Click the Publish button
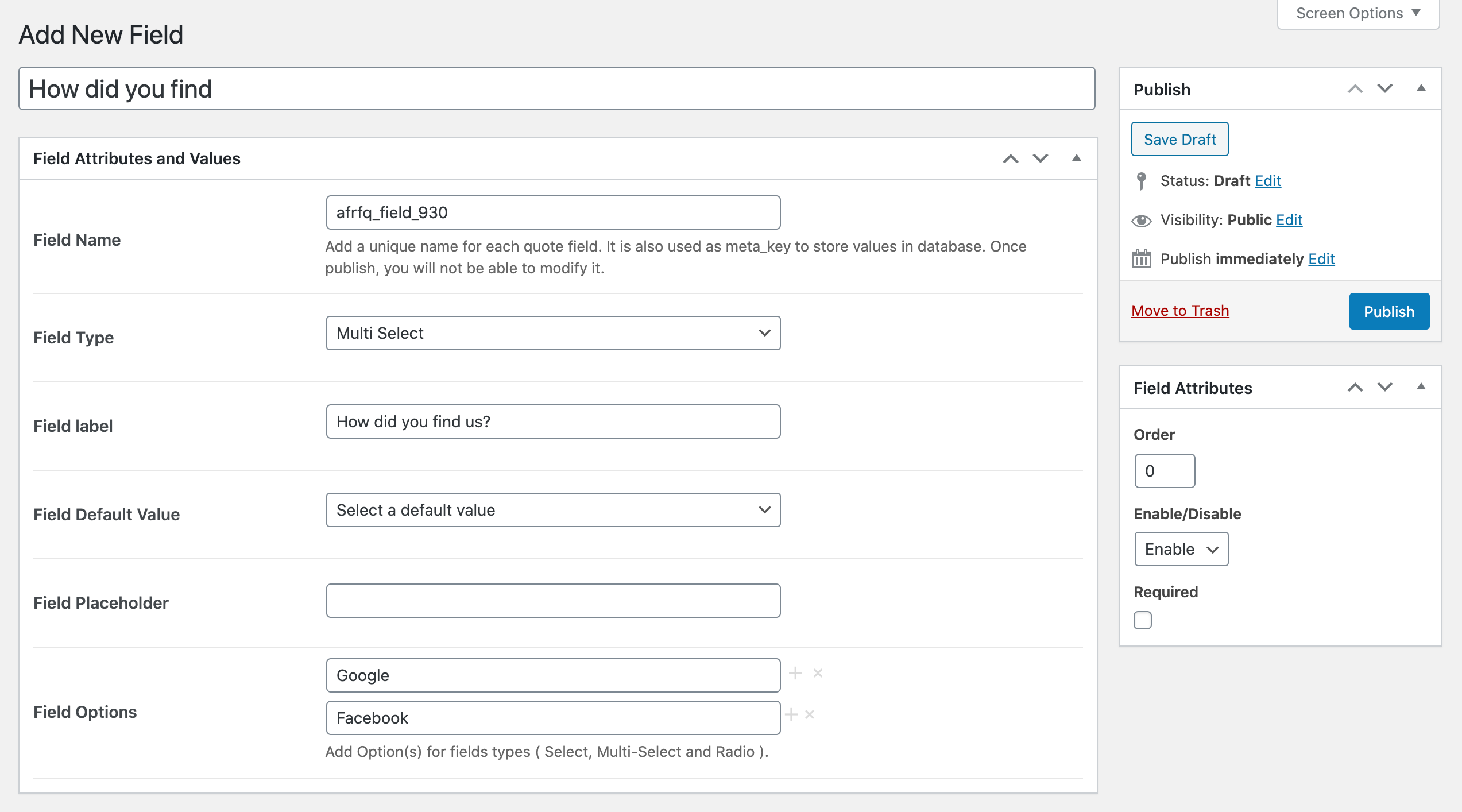The image size is (1462, 812). [x=1389, y=311]
